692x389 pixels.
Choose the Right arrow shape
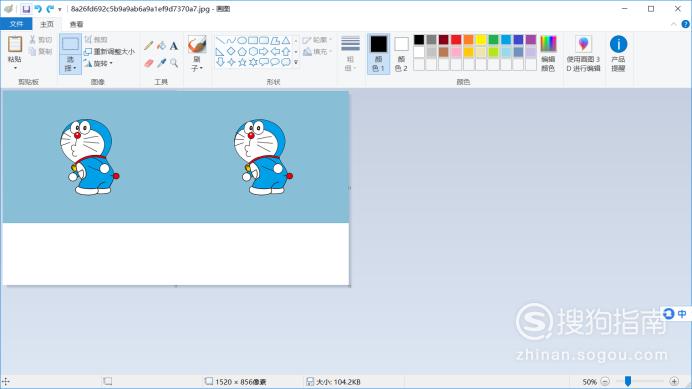tap(264, 52)
